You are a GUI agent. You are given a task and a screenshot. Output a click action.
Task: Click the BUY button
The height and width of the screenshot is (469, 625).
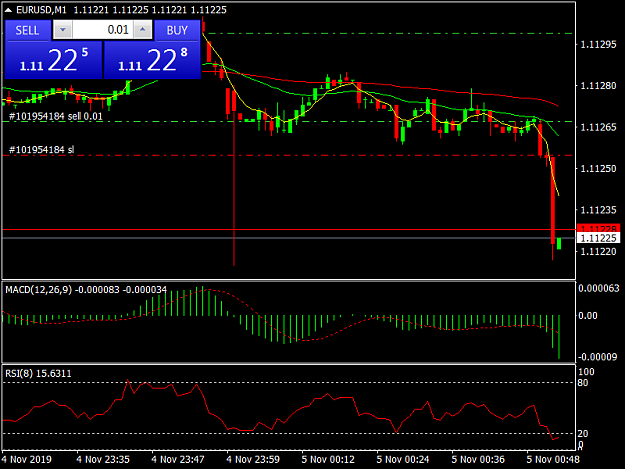click(x=177, y=30)
